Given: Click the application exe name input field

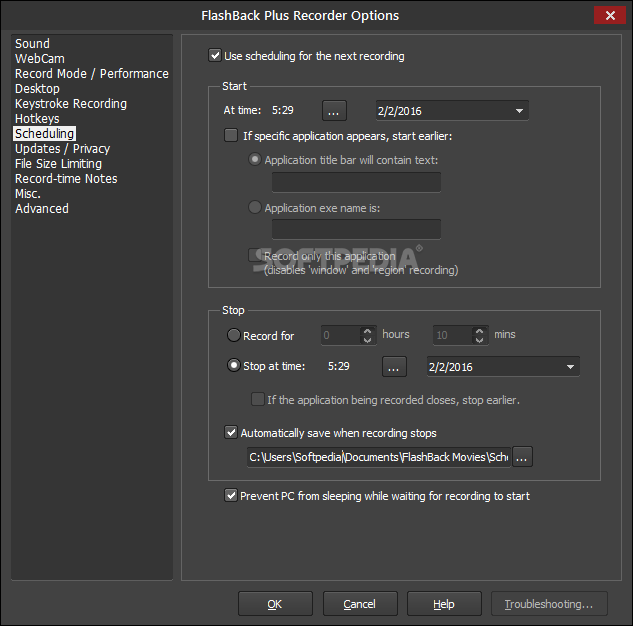Looking at the screenshot, I should coord(356,229).
